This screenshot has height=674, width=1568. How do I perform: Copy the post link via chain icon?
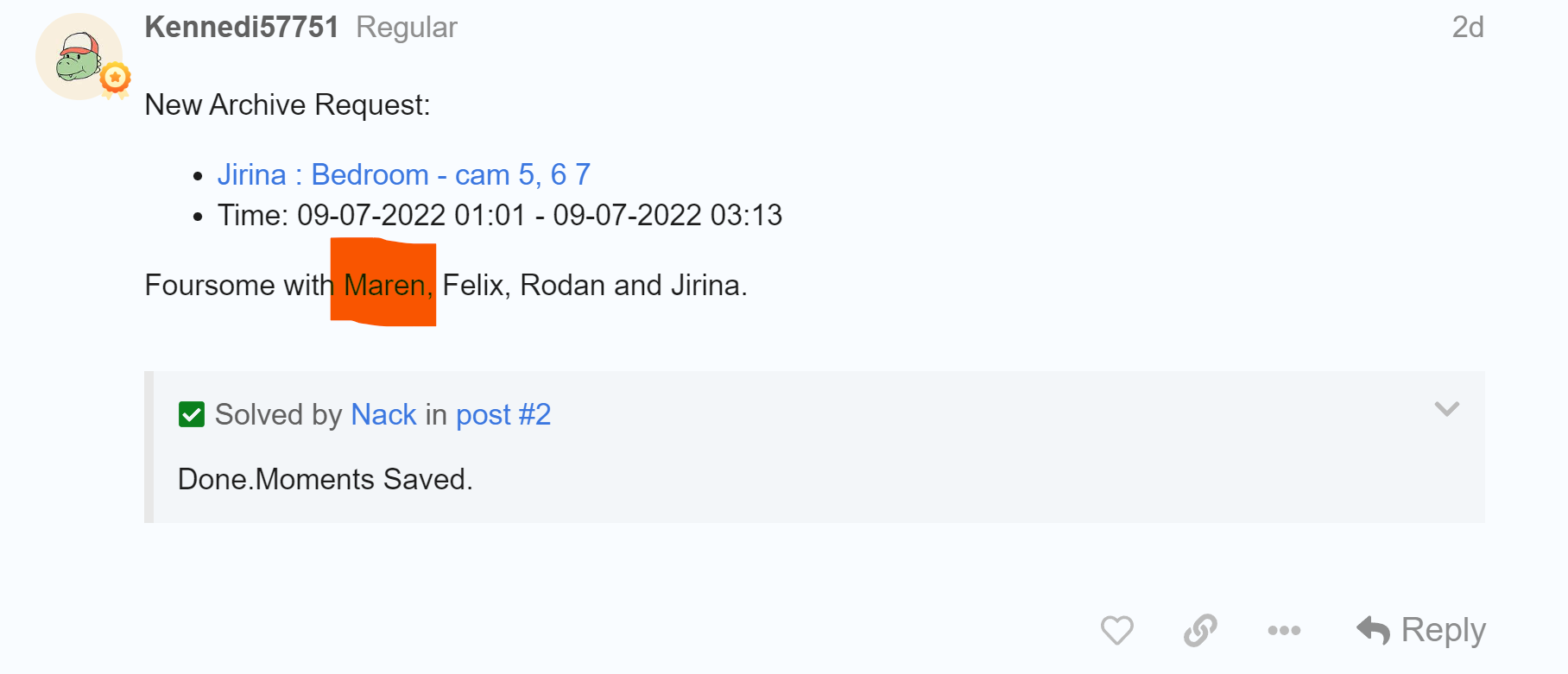click(1200, 630)
